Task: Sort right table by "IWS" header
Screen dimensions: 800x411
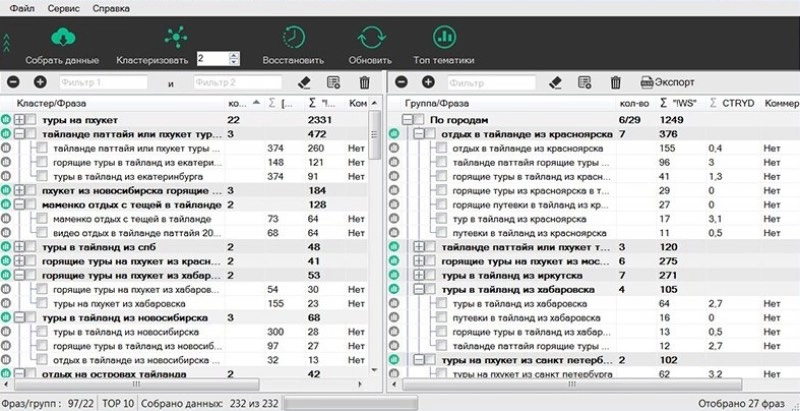Action: click(679, 104)
